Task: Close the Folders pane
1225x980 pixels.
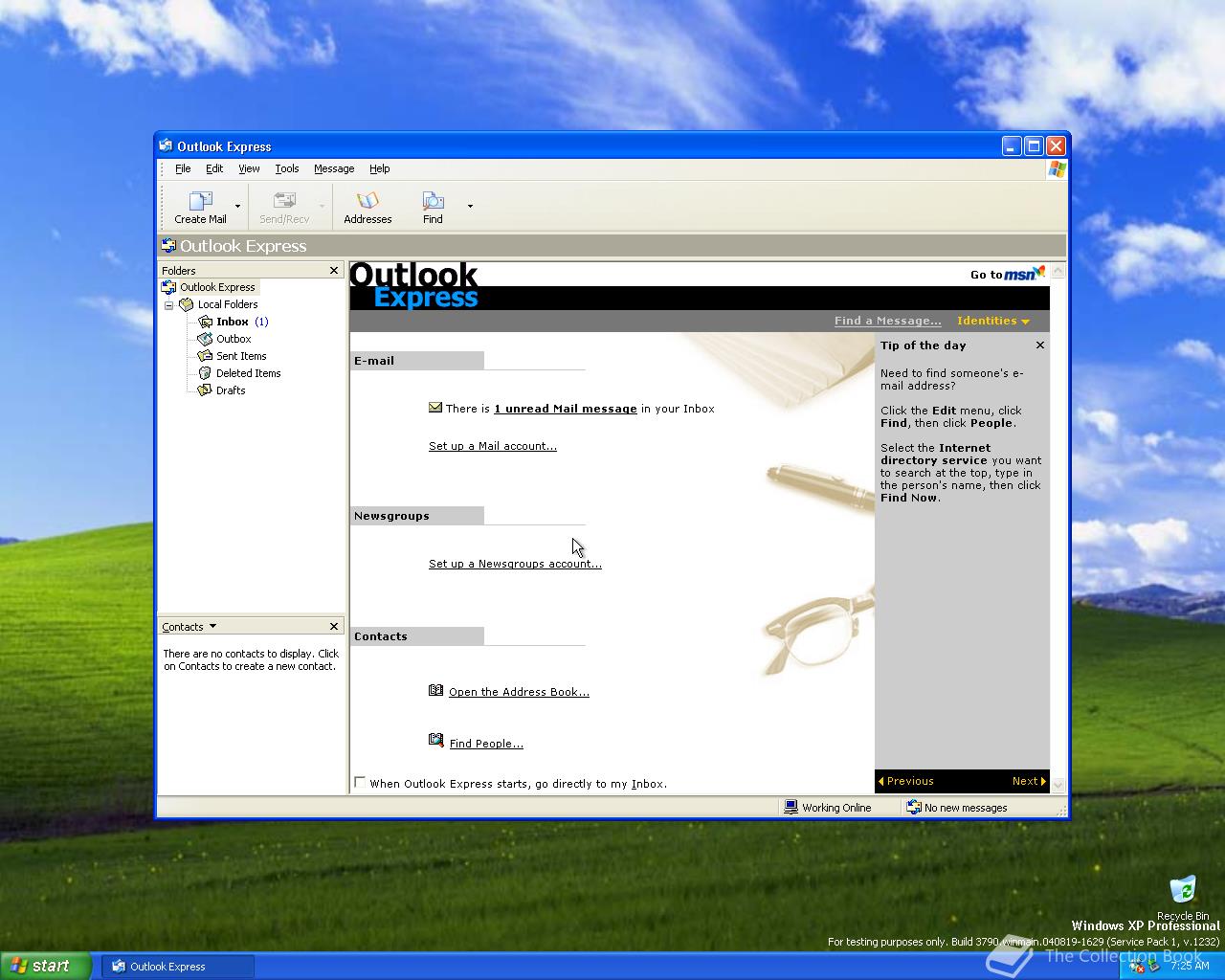Action: pos(334,271)
